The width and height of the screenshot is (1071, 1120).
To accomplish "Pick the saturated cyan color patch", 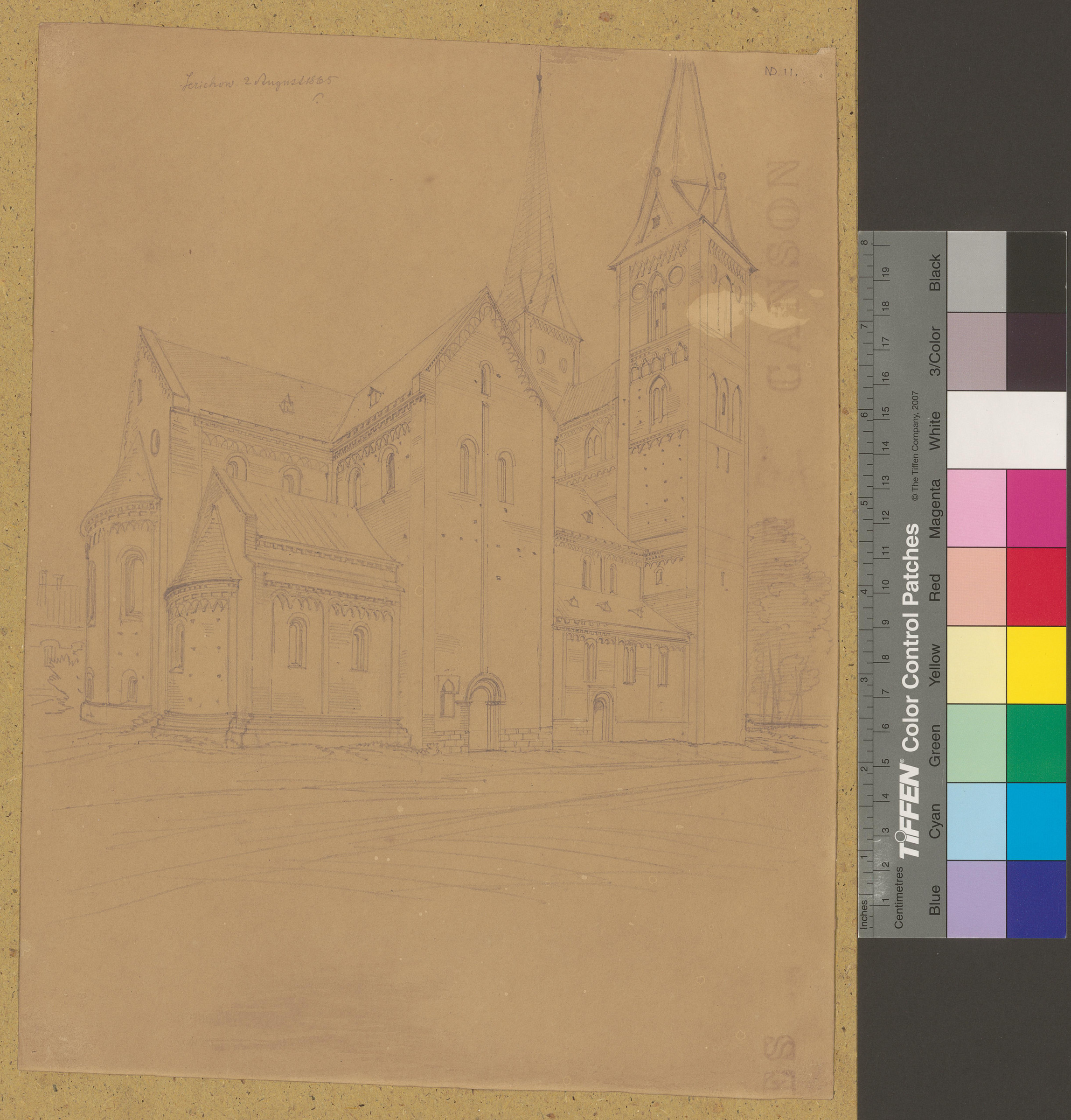I will click(1036, 821).
